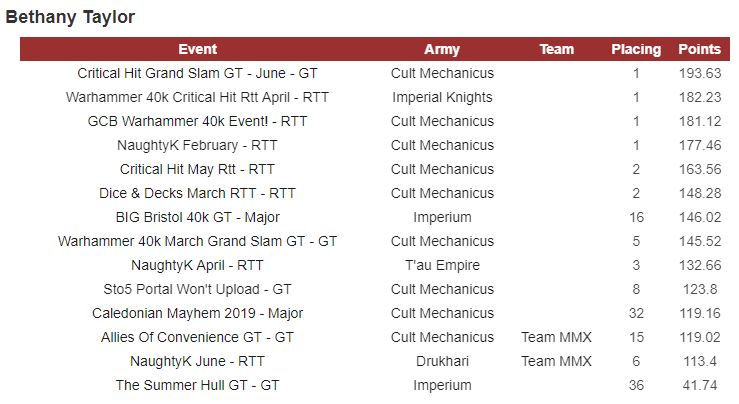Sort table by Points header
Screen dimensions: 739x404
[699, 49]
